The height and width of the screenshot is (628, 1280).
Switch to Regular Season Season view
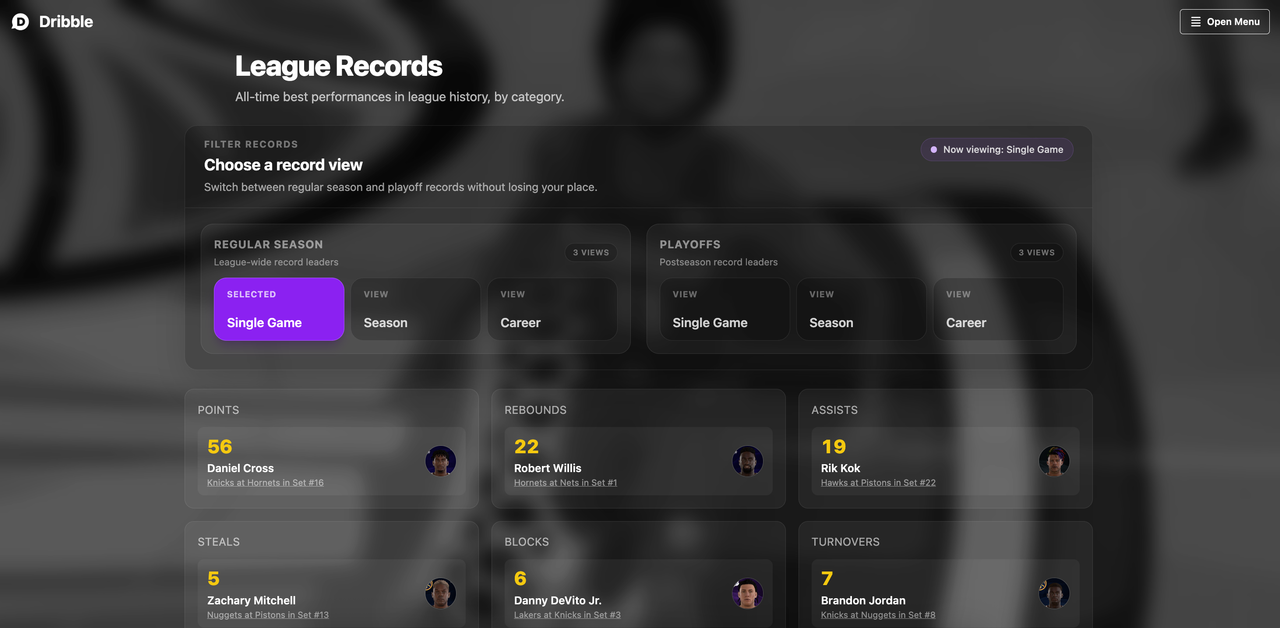point(415,309)
